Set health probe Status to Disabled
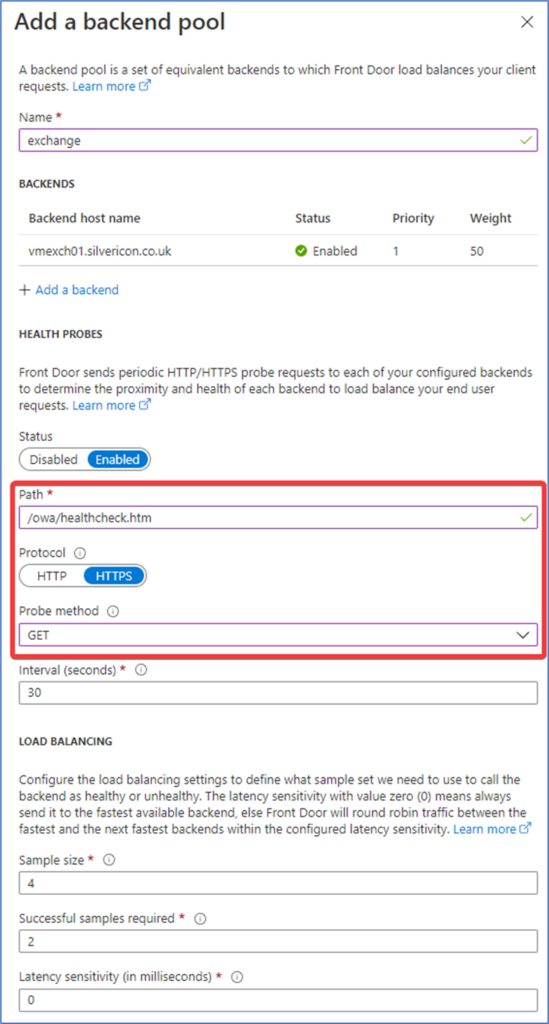Screen dimensions: 549x1024 pyautogui.click(x=53, y=459)
